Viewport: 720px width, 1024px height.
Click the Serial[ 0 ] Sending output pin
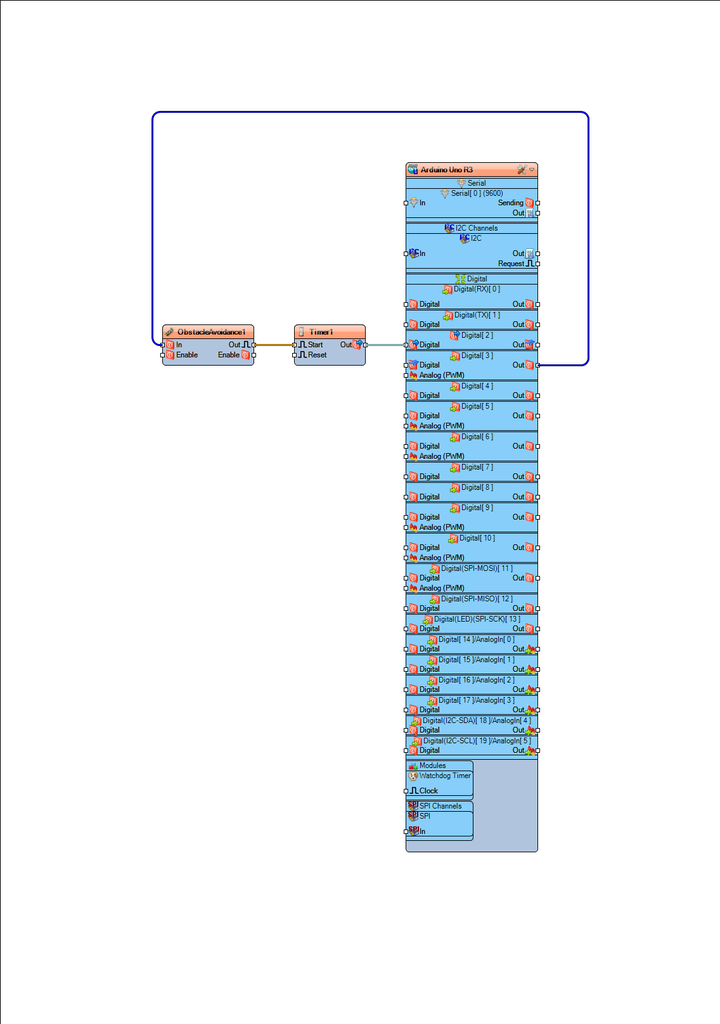[538, 202]
